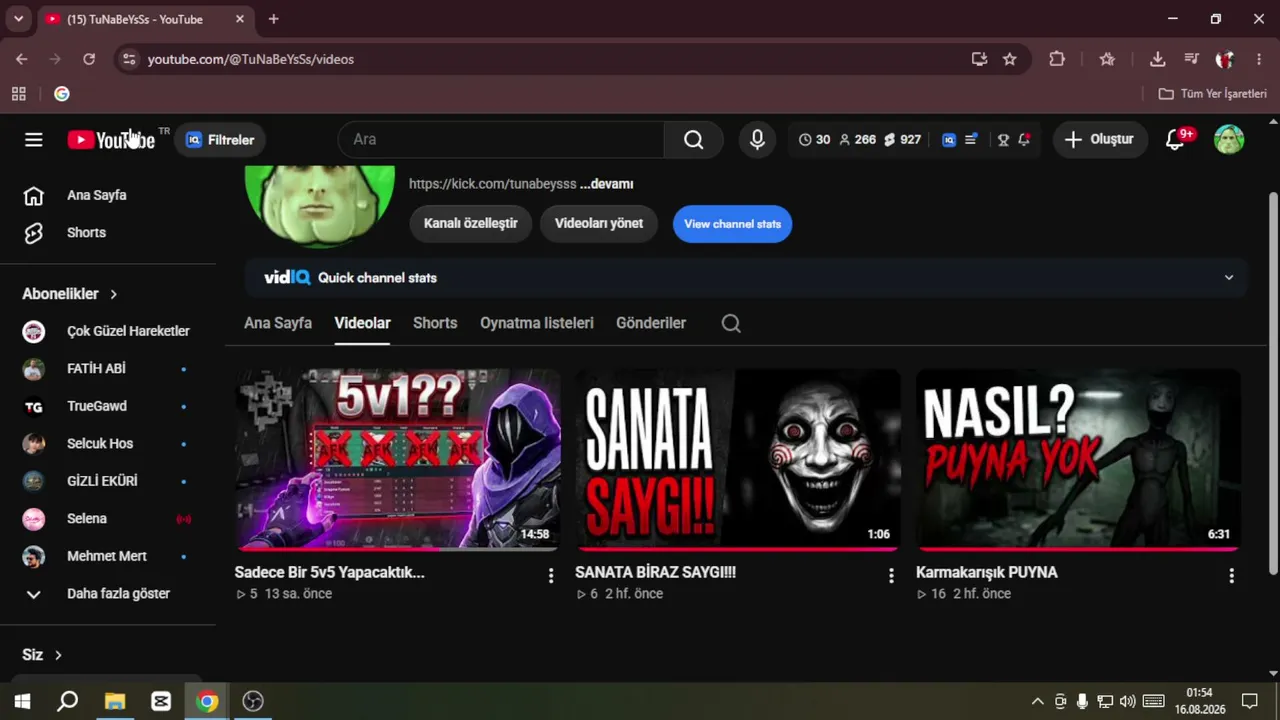Open the YouTube hamburger guide menu
The width and height of the screenshot is (1280, 720).
tap(34, 140)
